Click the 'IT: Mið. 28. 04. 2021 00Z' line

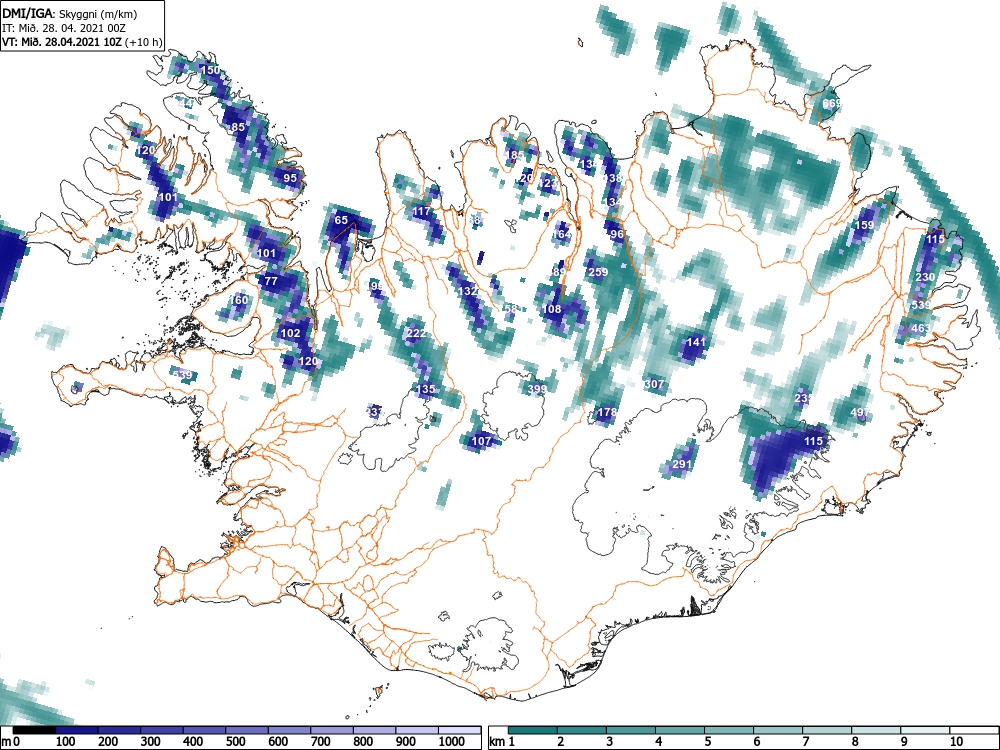click(x=64, y=28)
